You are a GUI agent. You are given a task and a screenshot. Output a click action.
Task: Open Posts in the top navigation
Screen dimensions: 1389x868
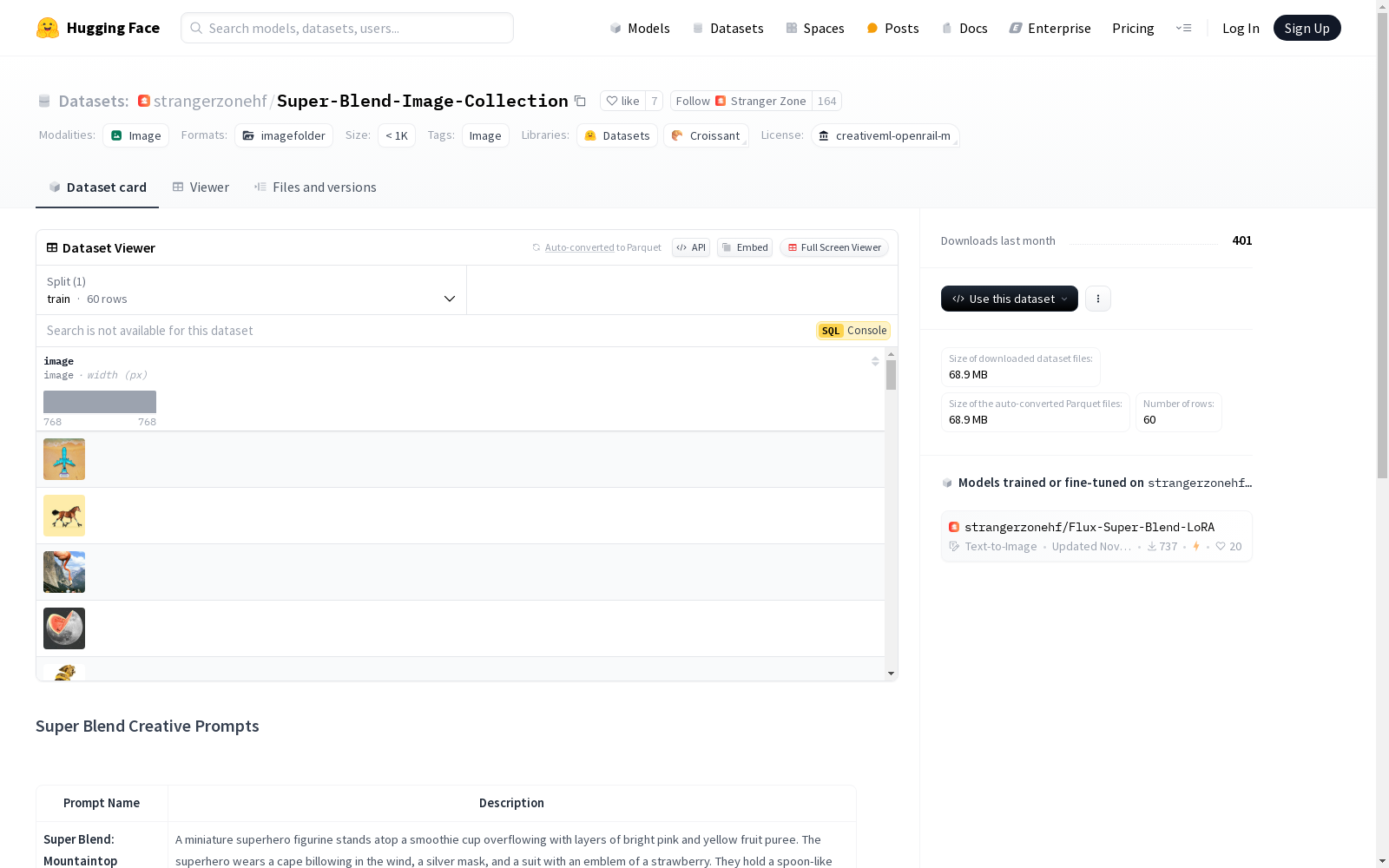[x=893, y=28]
